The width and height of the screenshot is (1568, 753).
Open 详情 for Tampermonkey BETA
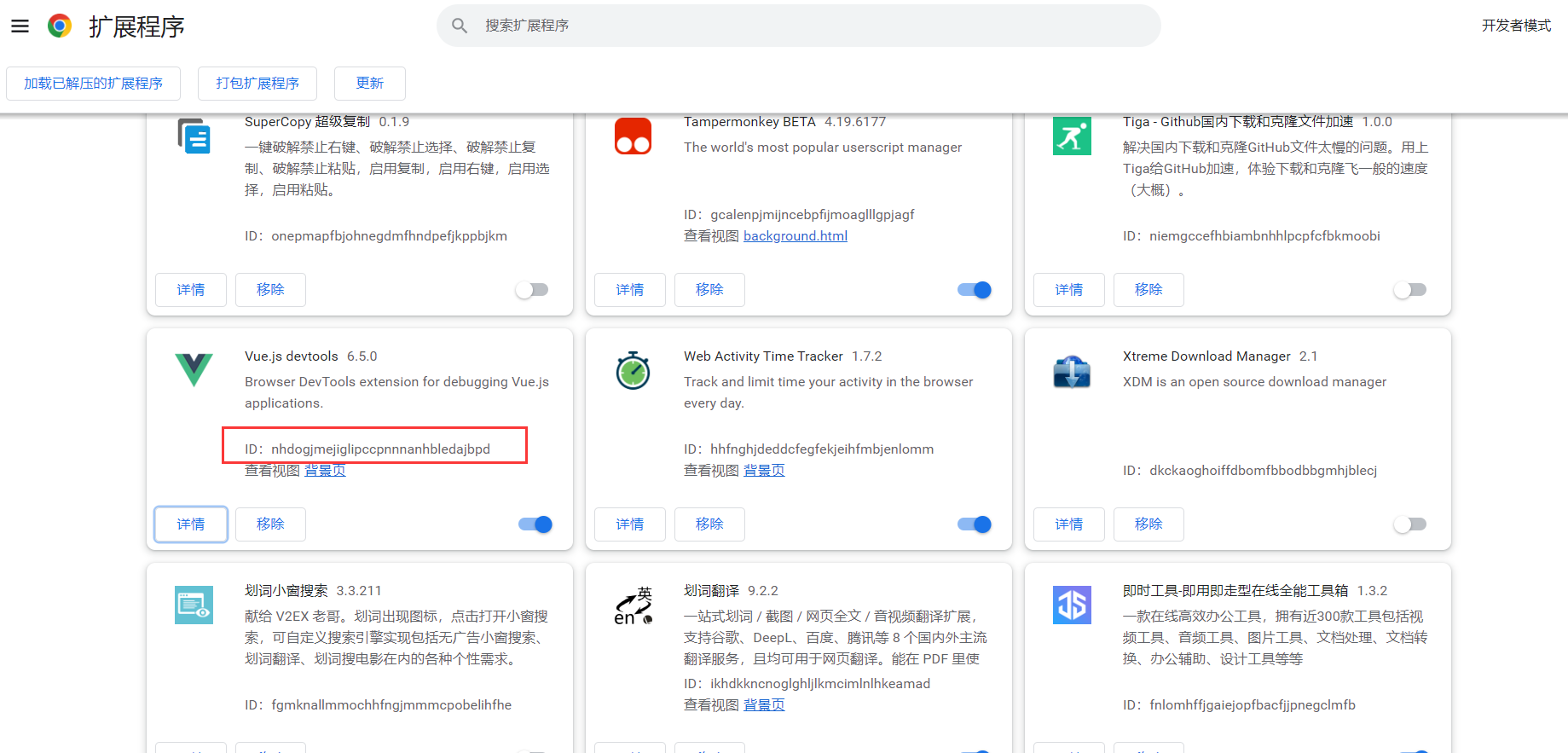pyautogui.click(x=630, y=290)
